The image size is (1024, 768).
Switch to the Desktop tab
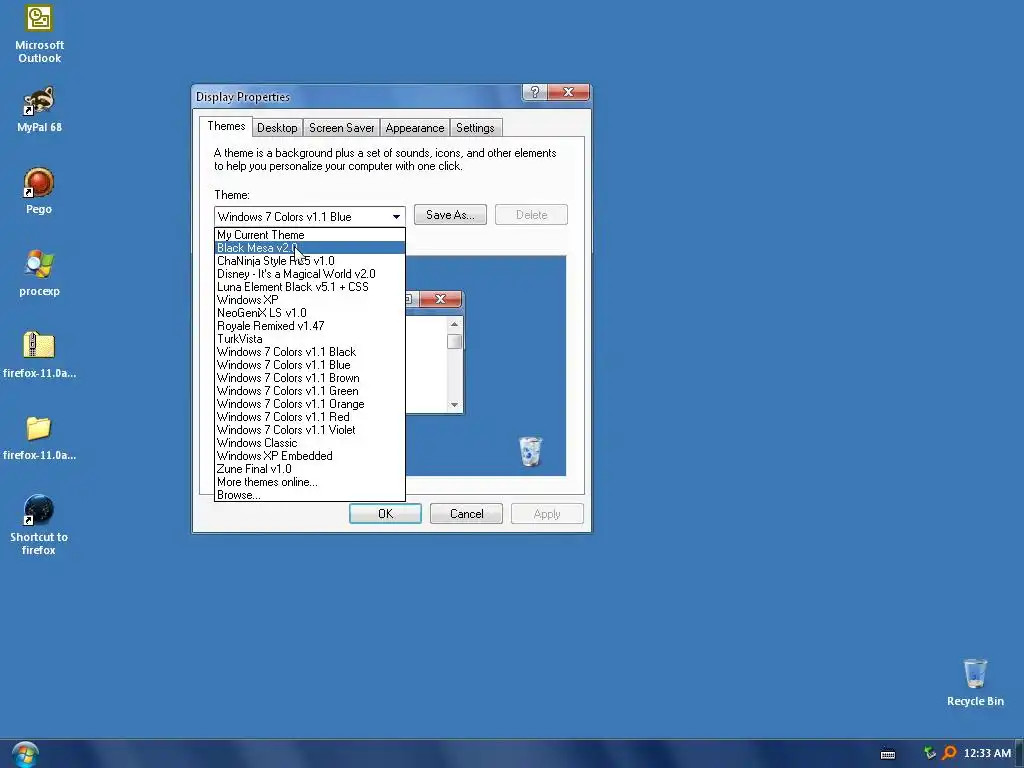click(x=277, y=128)
